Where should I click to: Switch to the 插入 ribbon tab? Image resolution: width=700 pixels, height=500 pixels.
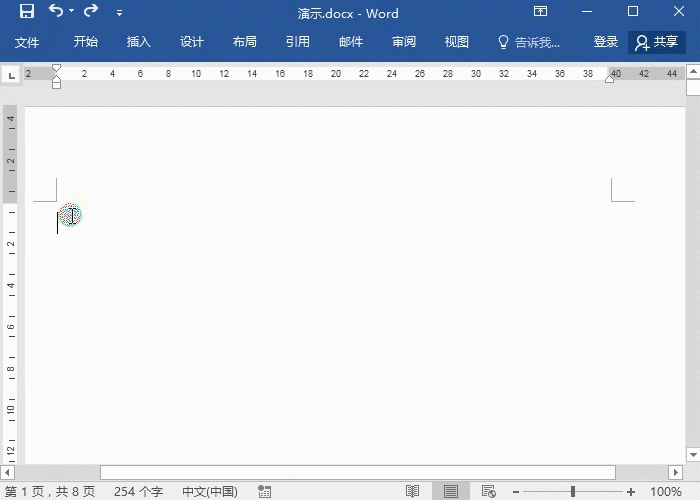pos(139,42)
